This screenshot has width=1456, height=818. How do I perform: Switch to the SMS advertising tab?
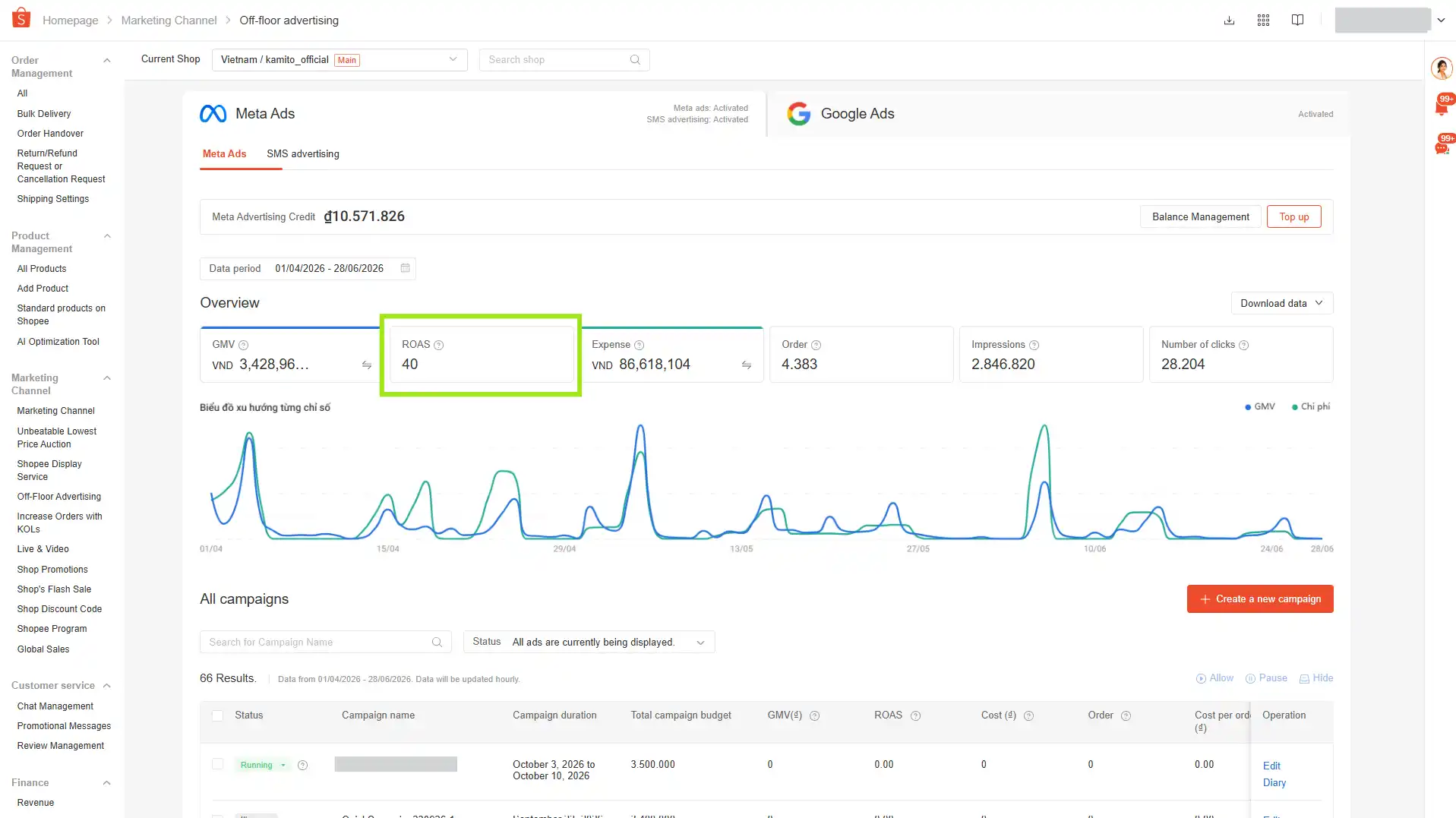click(303, 154)
